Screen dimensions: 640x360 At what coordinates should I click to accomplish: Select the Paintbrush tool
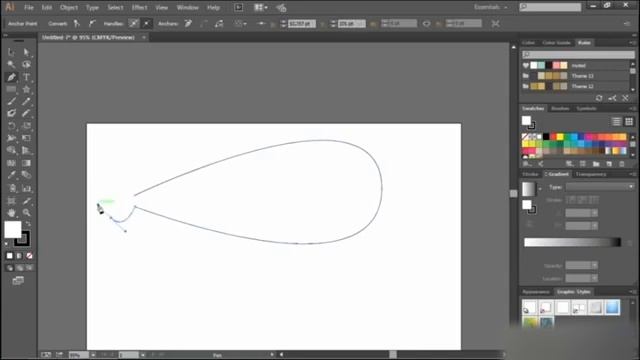(11, 101)
